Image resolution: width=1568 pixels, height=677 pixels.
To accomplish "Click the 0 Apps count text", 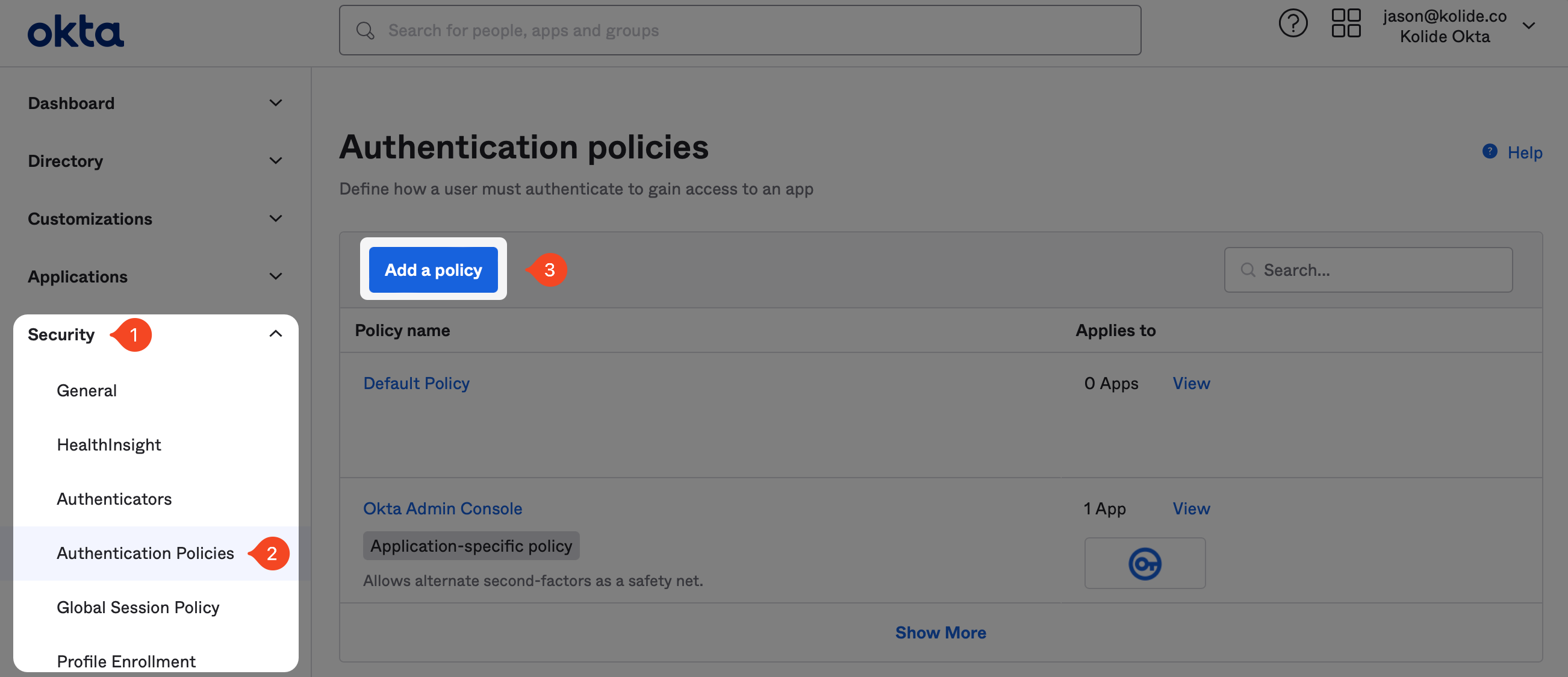I will point(1111,383).
